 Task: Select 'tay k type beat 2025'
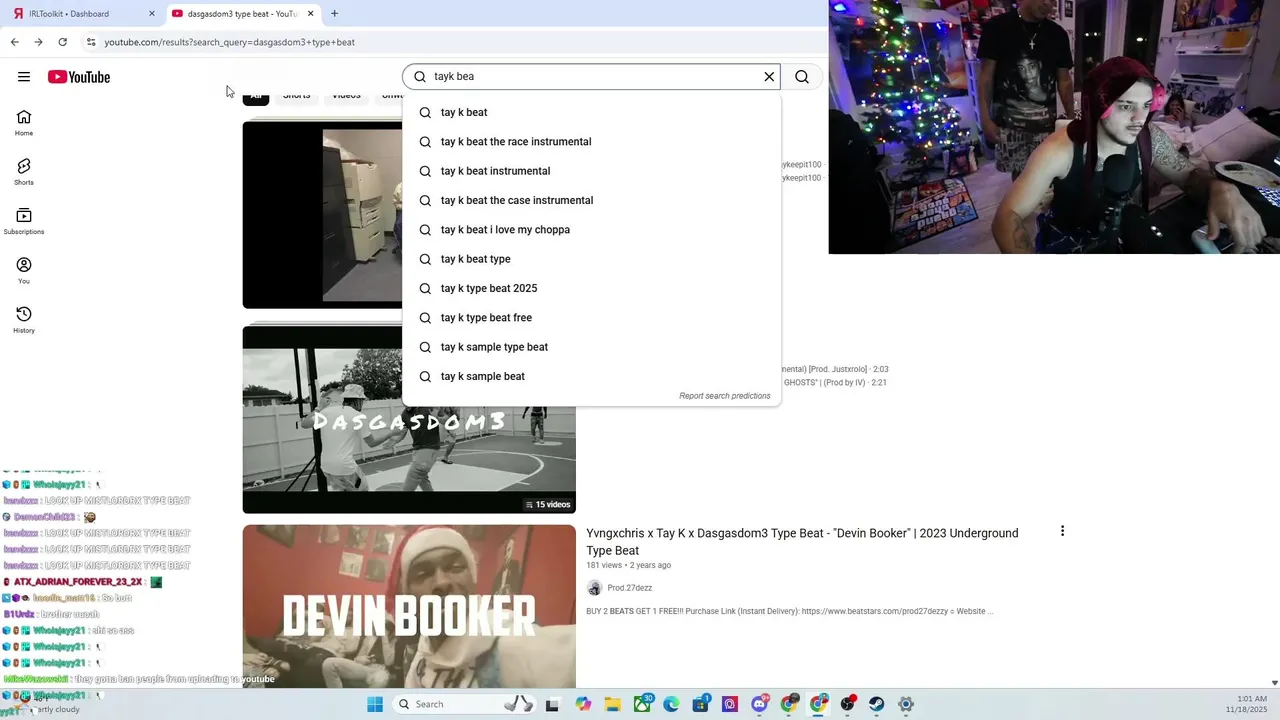click(591, 288)
